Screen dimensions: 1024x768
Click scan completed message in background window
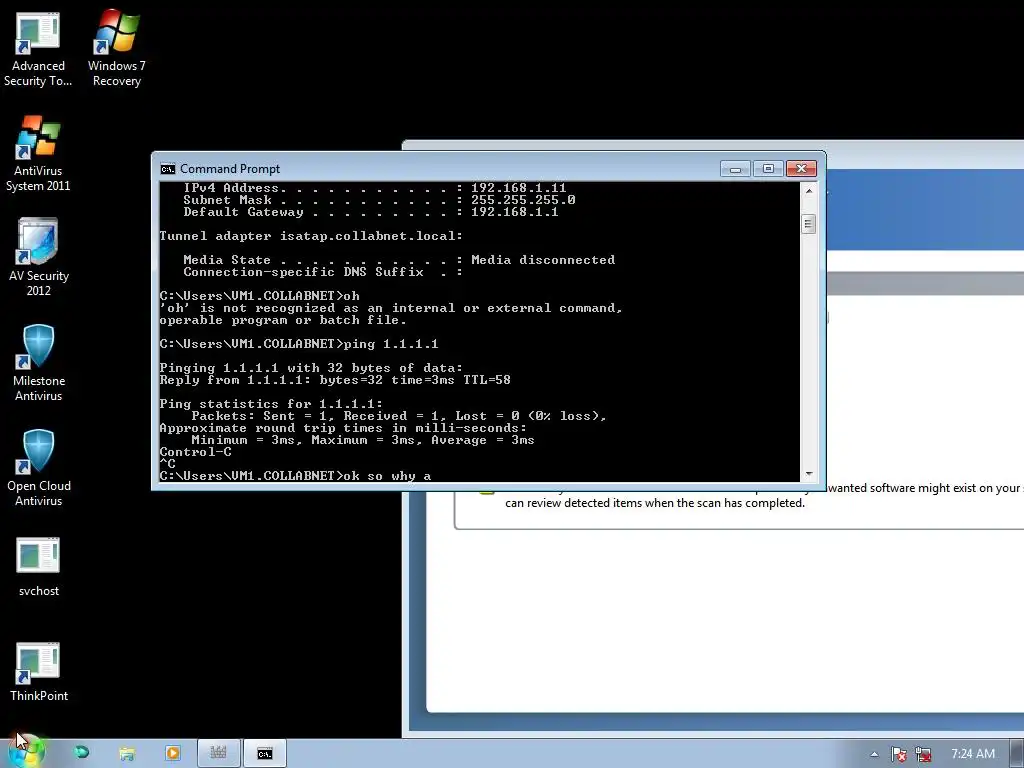654,504
